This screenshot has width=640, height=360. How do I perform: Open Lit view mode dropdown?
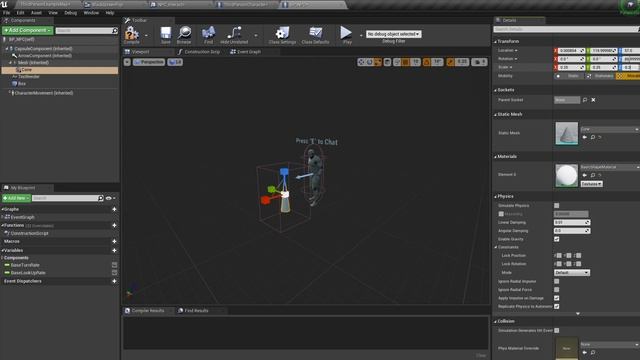175,62
